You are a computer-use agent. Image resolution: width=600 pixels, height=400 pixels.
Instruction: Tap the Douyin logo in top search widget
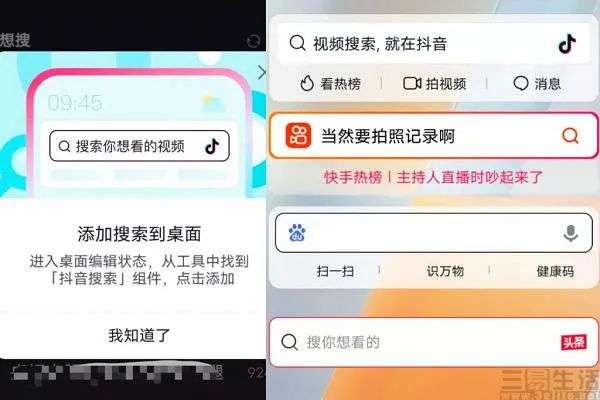point(567,44)
